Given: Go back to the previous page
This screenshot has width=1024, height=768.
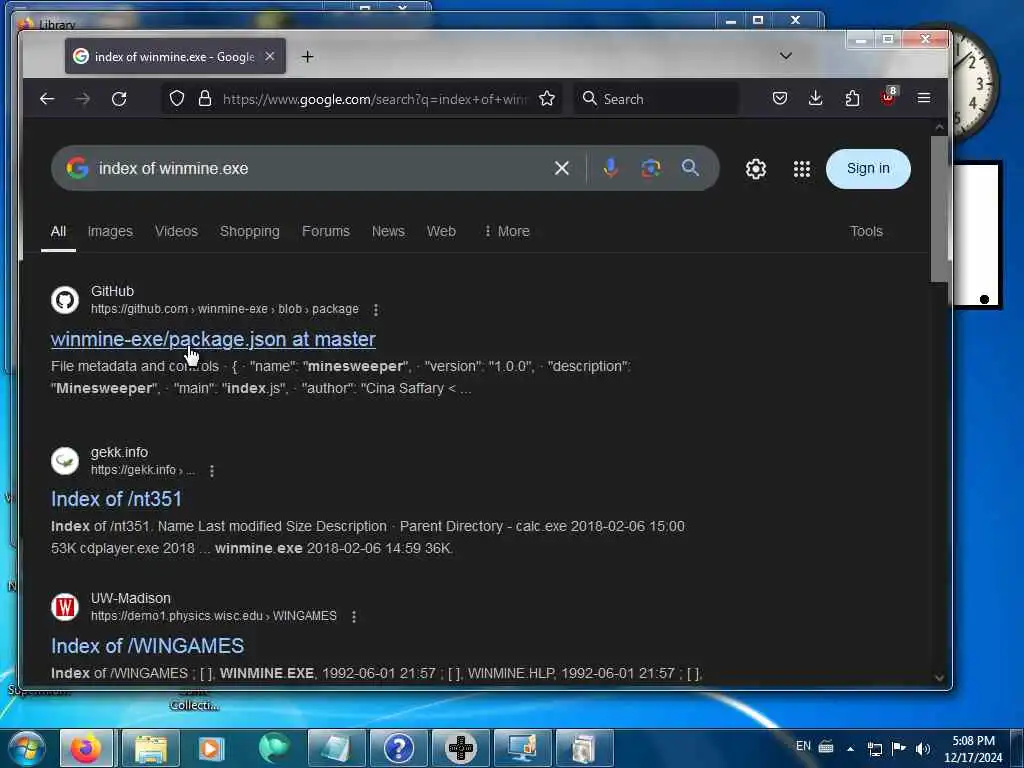Looking at the screenshot, I should pos(46,99).
